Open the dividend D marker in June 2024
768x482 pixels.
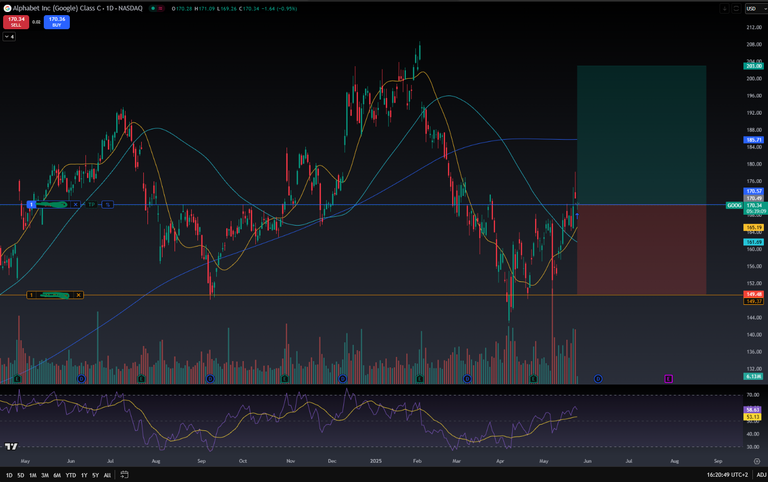82,379
